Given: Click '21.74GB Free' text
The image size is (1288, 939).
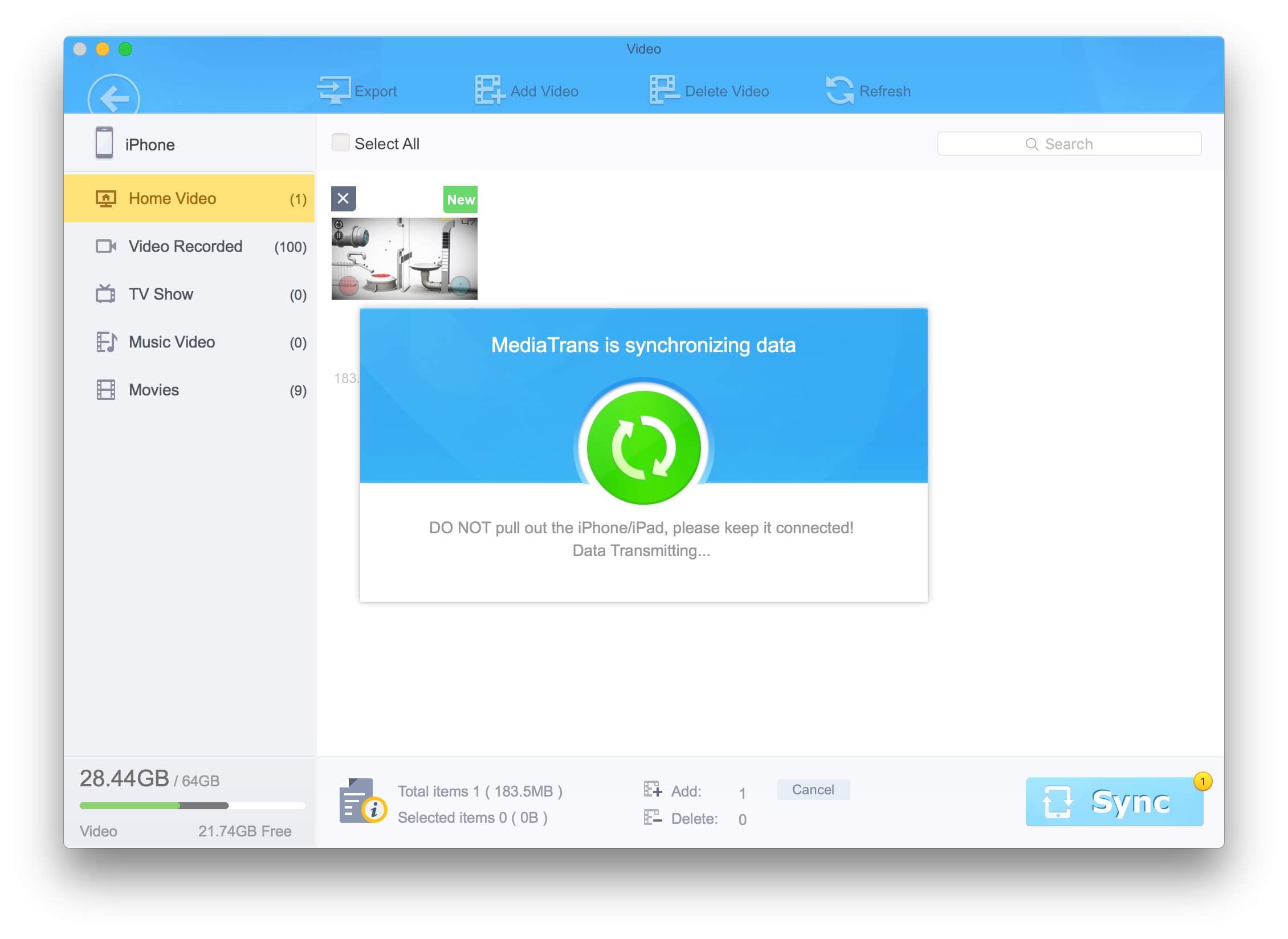Looking at the screenshot, I should [244, 831].
